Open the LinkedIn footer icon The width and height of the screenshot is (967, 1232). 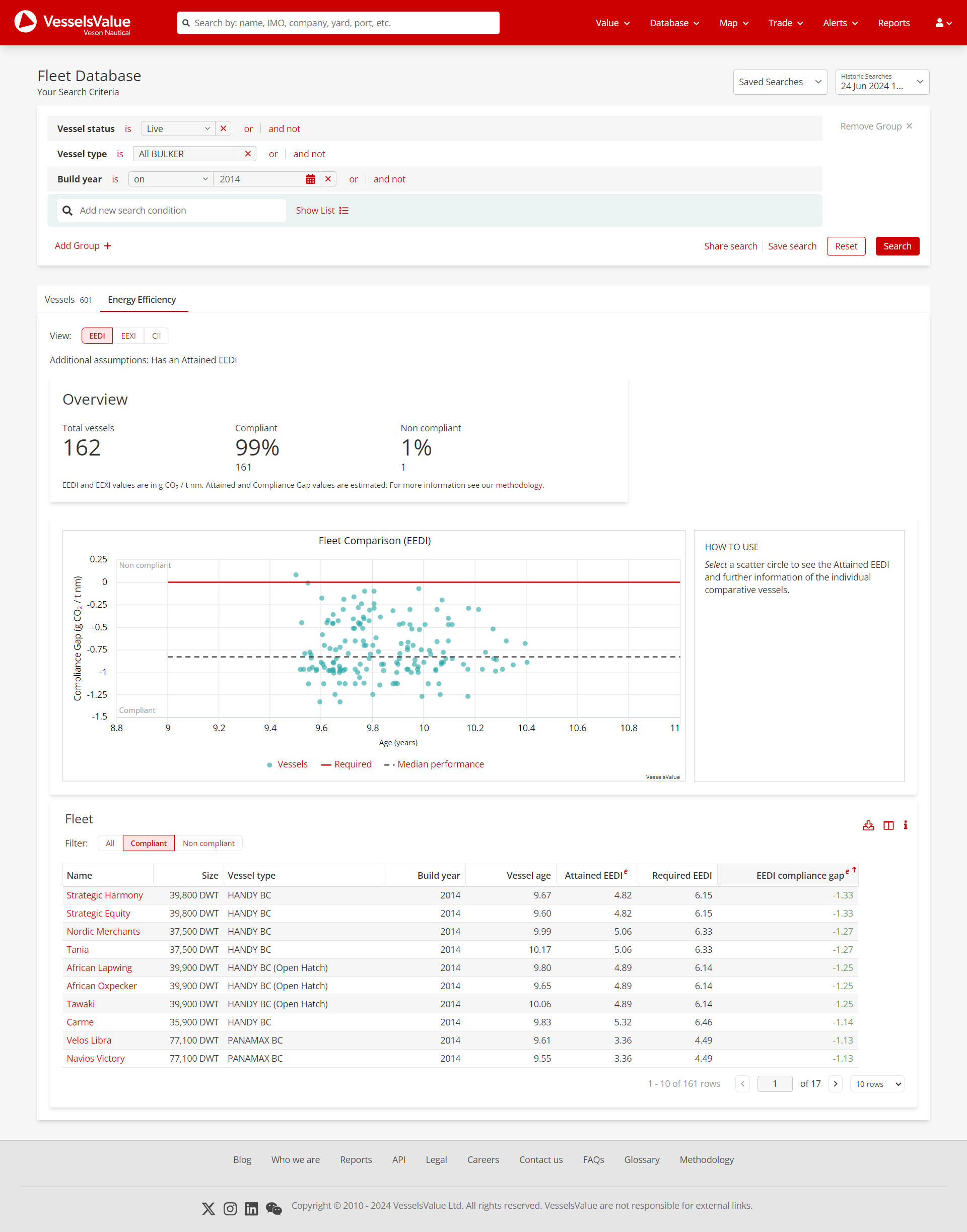coord(251,1209)
